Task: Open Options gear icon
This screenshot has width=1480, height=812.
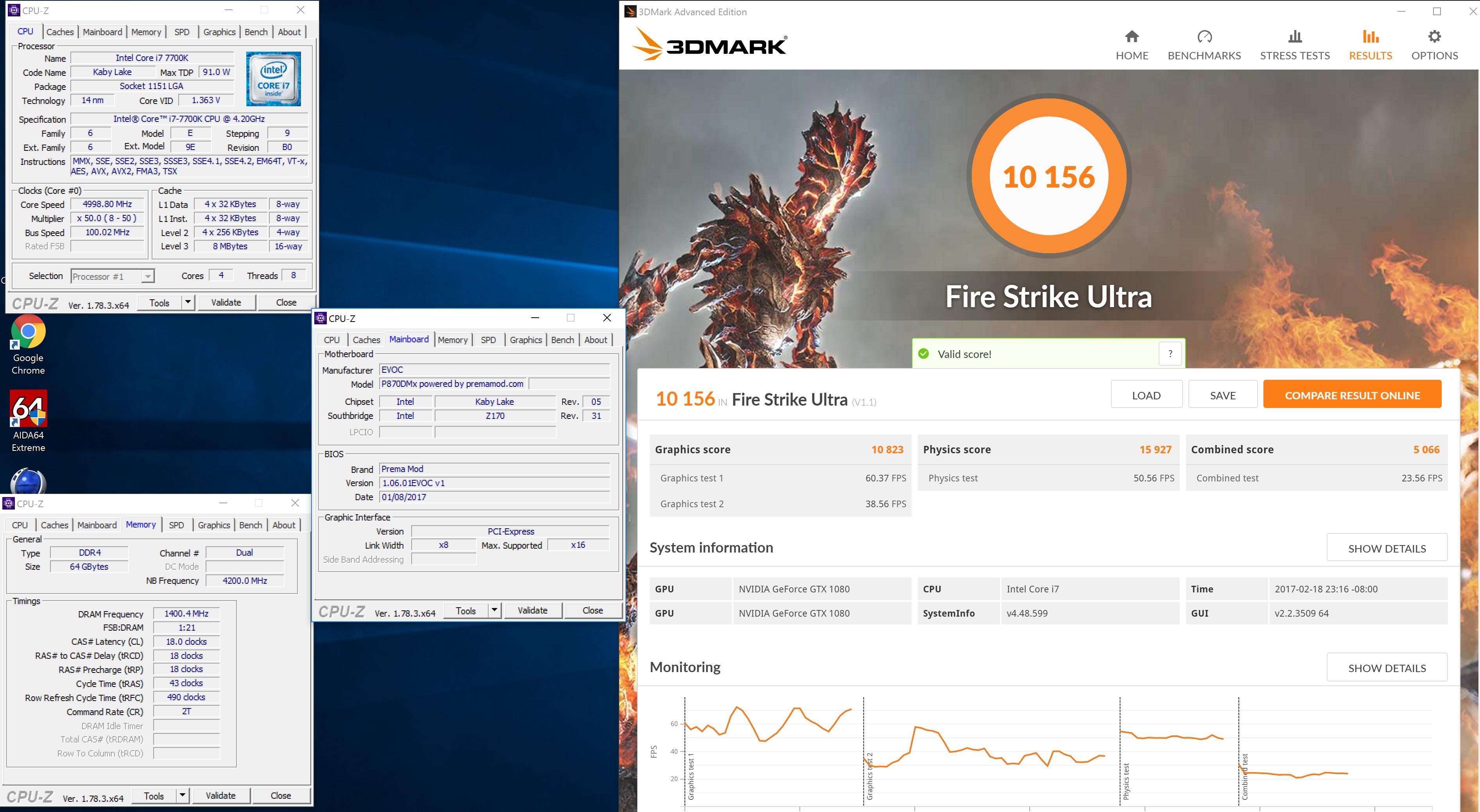Action: coord(1434,37)
